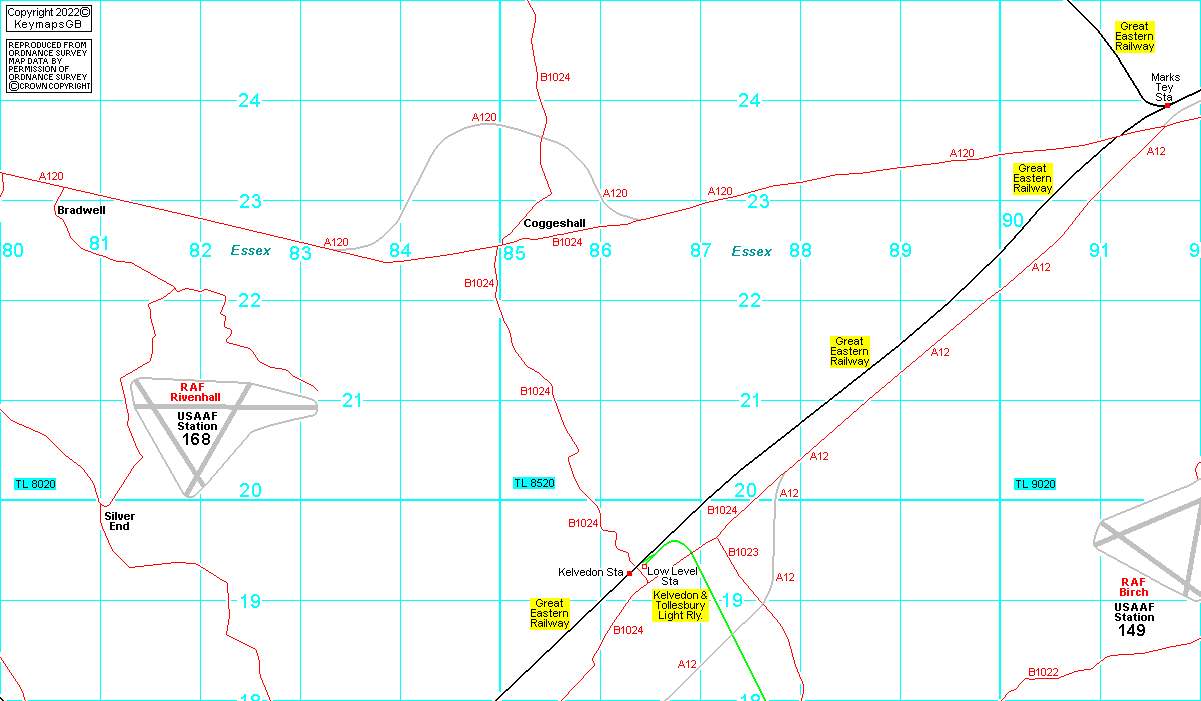Click the Silver End place label
Image resolution: width=1201 pixels, height=701 pixels.
(119, 521)
